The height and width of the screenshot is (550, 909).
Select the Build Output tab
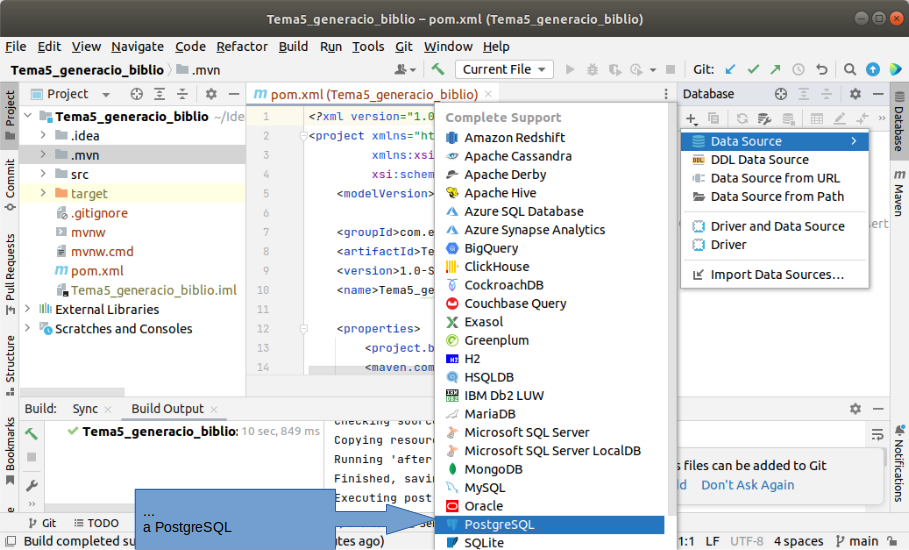(168, 409)
